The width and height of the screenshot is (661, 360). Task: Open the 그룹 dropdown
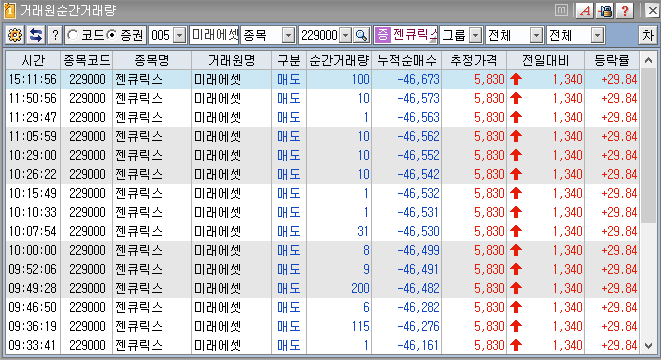pos(476,35)
